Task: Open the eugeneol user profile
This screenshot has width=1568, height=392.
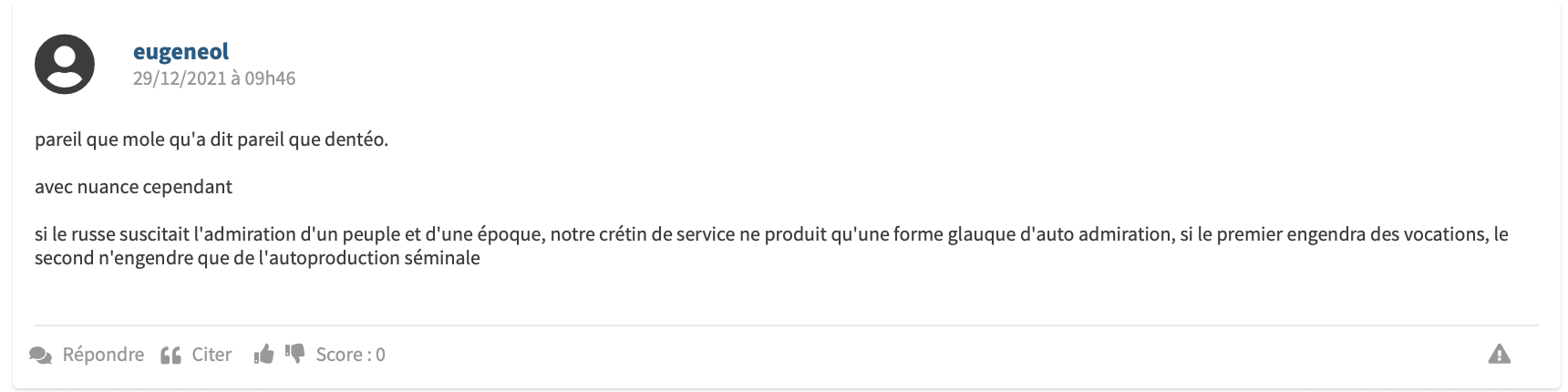Action: click(181, 52)
